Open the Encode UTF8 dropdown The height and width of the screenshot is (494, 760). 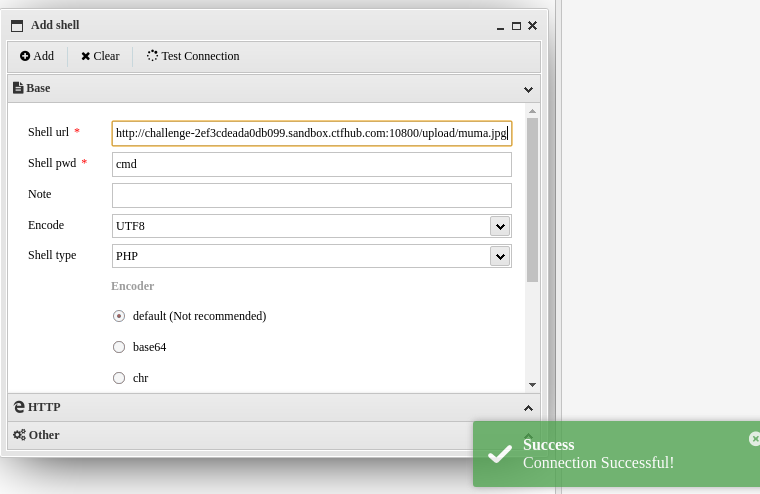coord(500,226)
